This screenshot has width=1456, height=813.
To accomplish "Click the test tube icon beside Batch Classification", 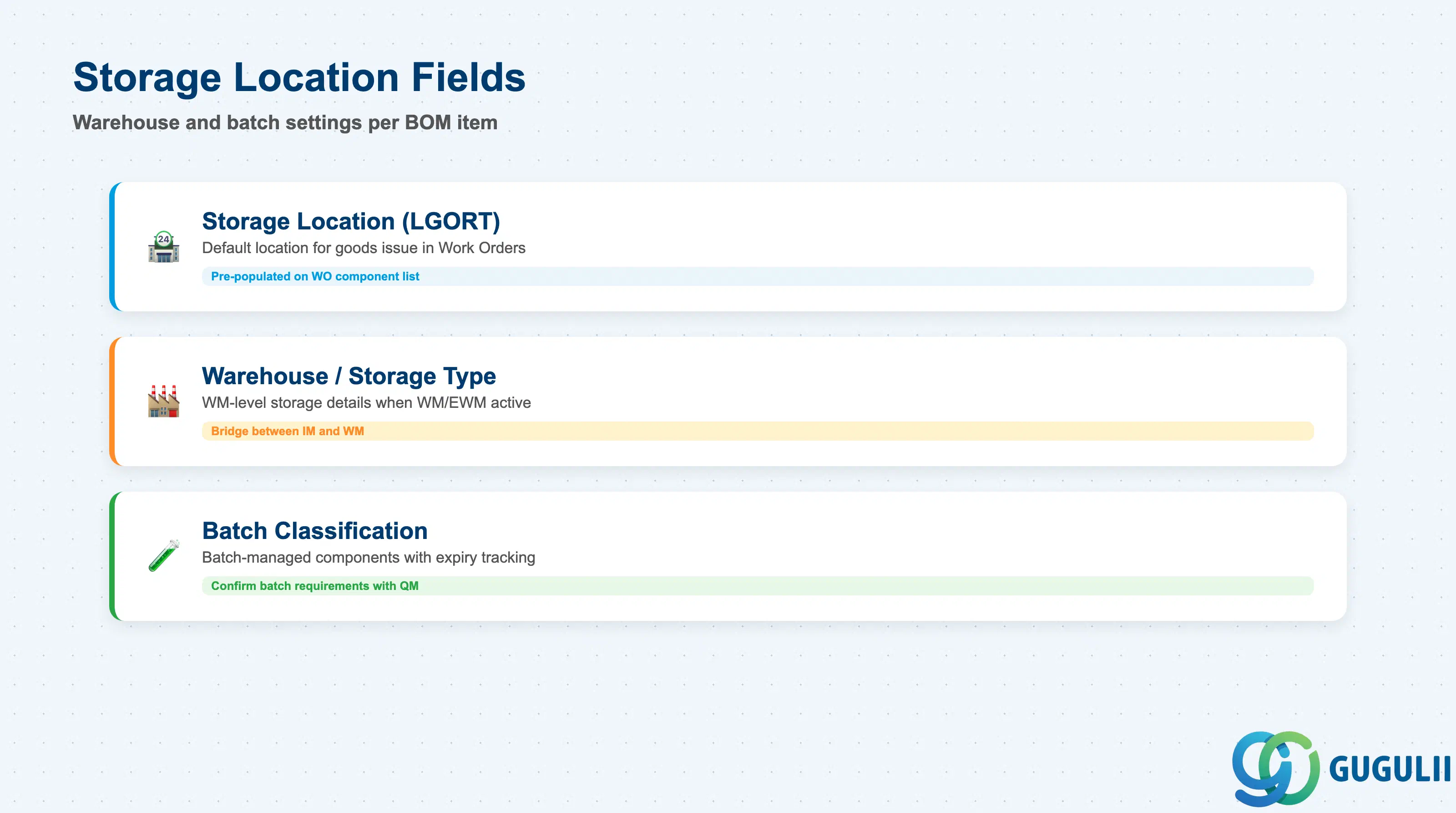I will [164, 556].
